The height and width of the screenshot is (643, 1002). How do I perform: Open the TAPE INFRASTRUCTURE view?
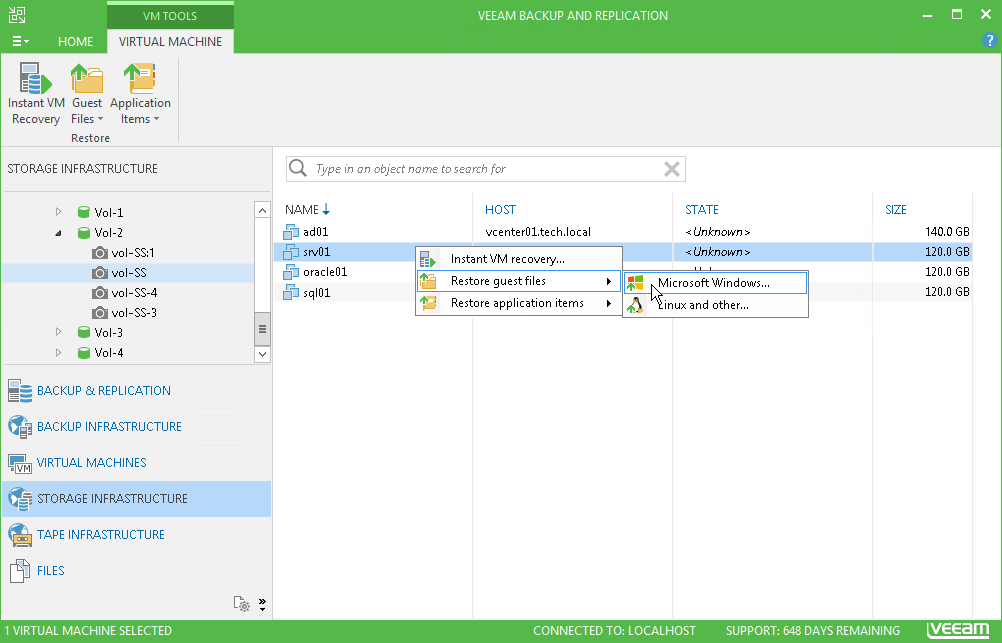[136, 534]
